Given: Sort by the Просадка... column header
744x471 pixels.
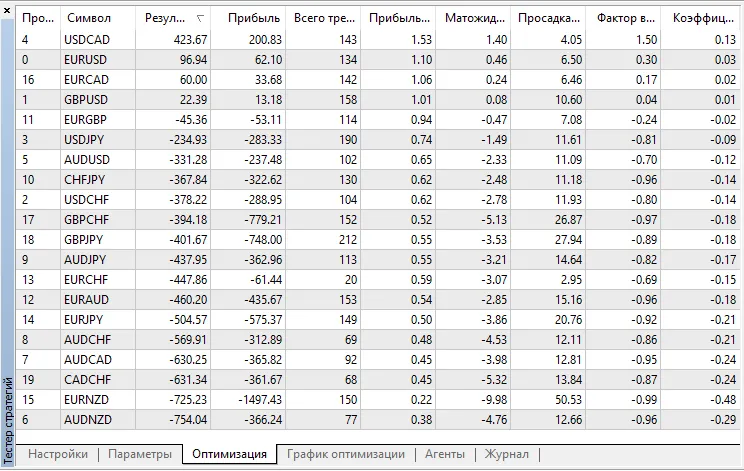Looking at the screenshot, I should pyautogui.click(x=548, y=18).
